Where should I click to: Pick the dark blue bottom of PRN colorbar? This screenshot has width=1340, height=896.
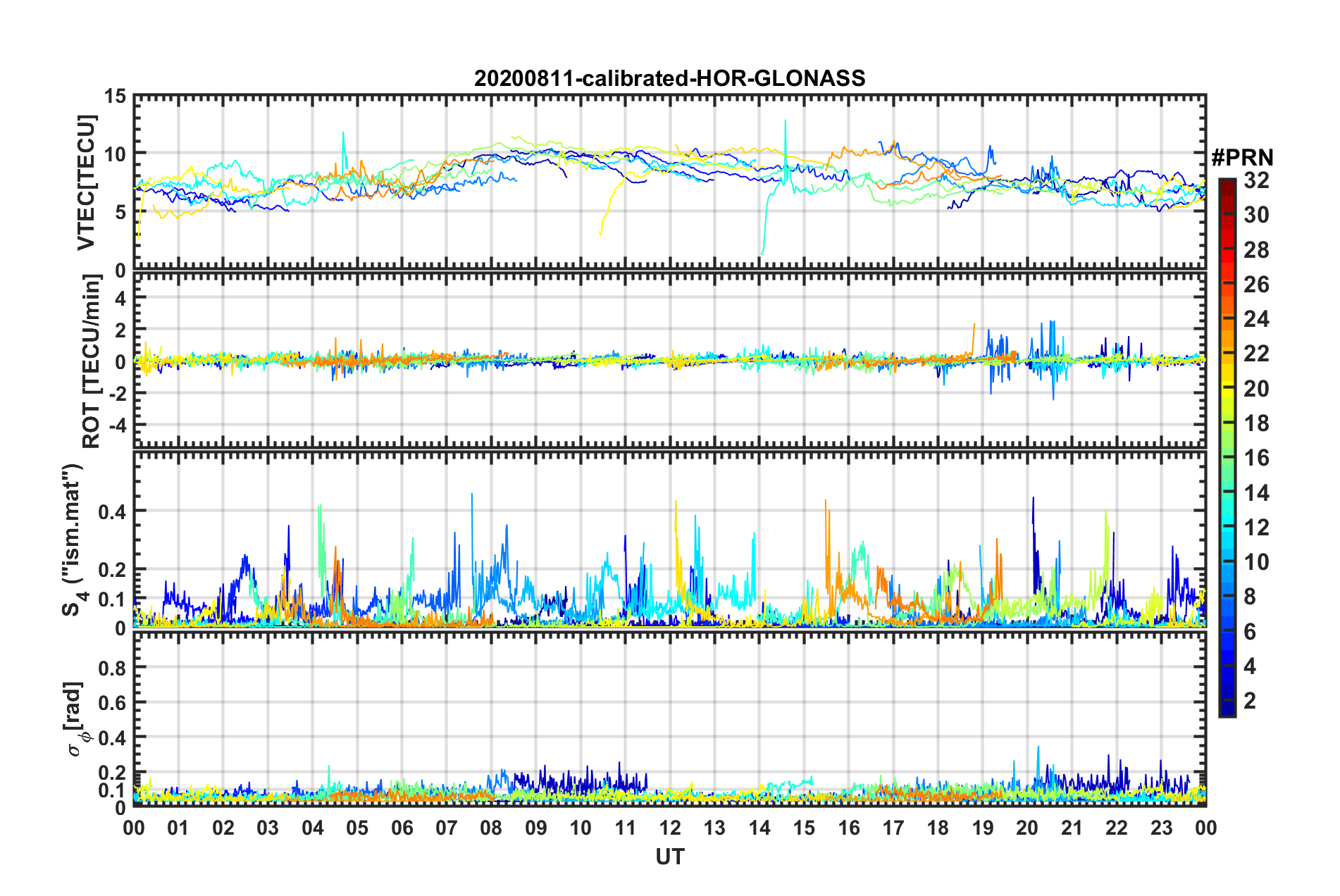click(1227, 710)
